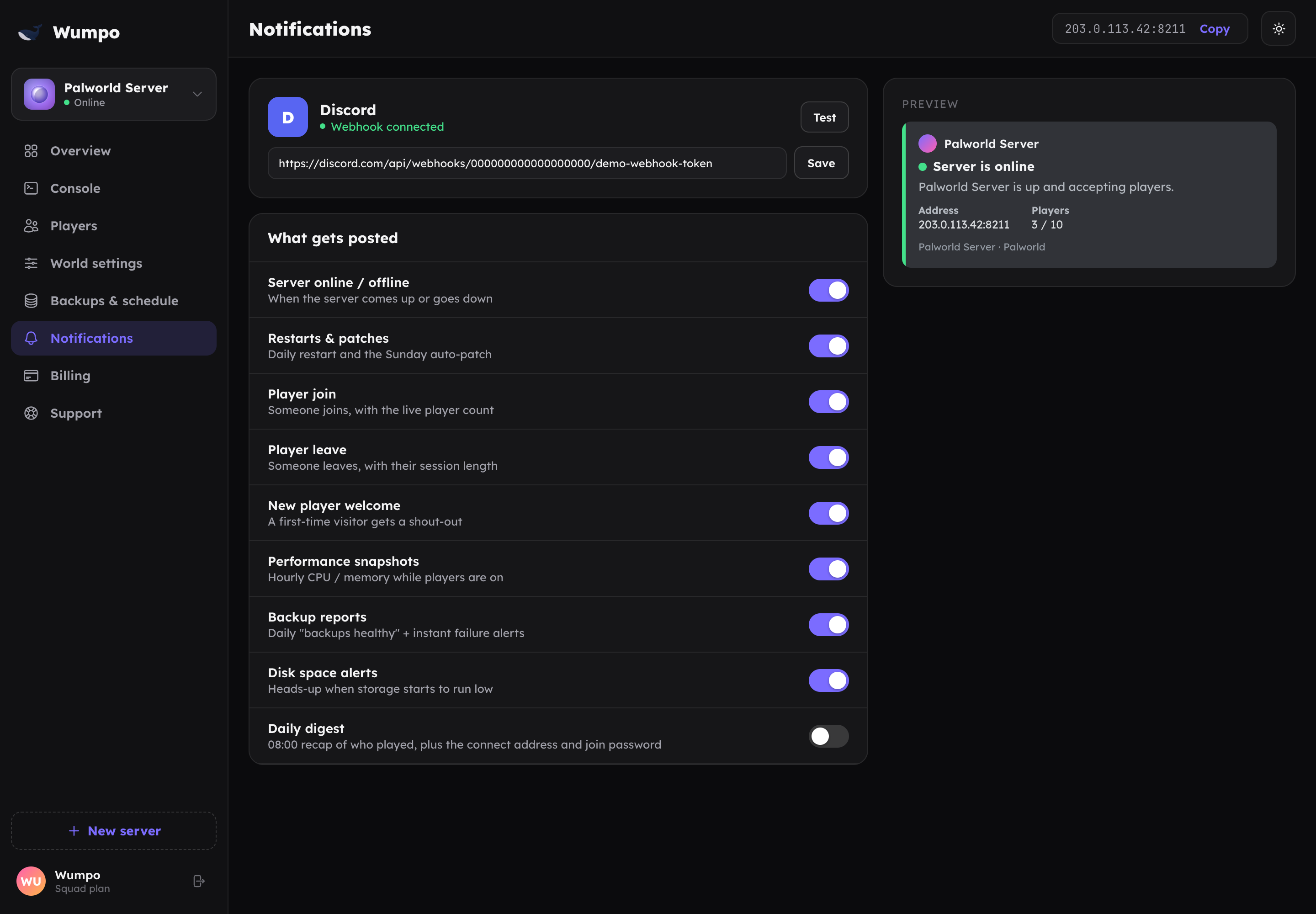Image resolution: width=1316 pixels, height=914 pixels.
Task: Click the Squad plan label
Action: pyautogui.click(x=82, y=888)
